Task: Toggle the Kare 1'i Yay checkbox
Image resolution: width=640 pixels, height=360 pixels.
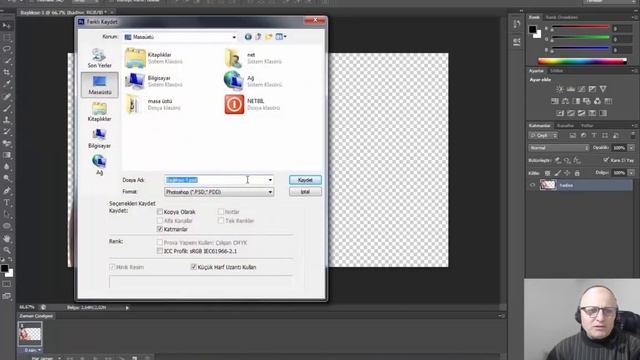Action: [606, 160]
